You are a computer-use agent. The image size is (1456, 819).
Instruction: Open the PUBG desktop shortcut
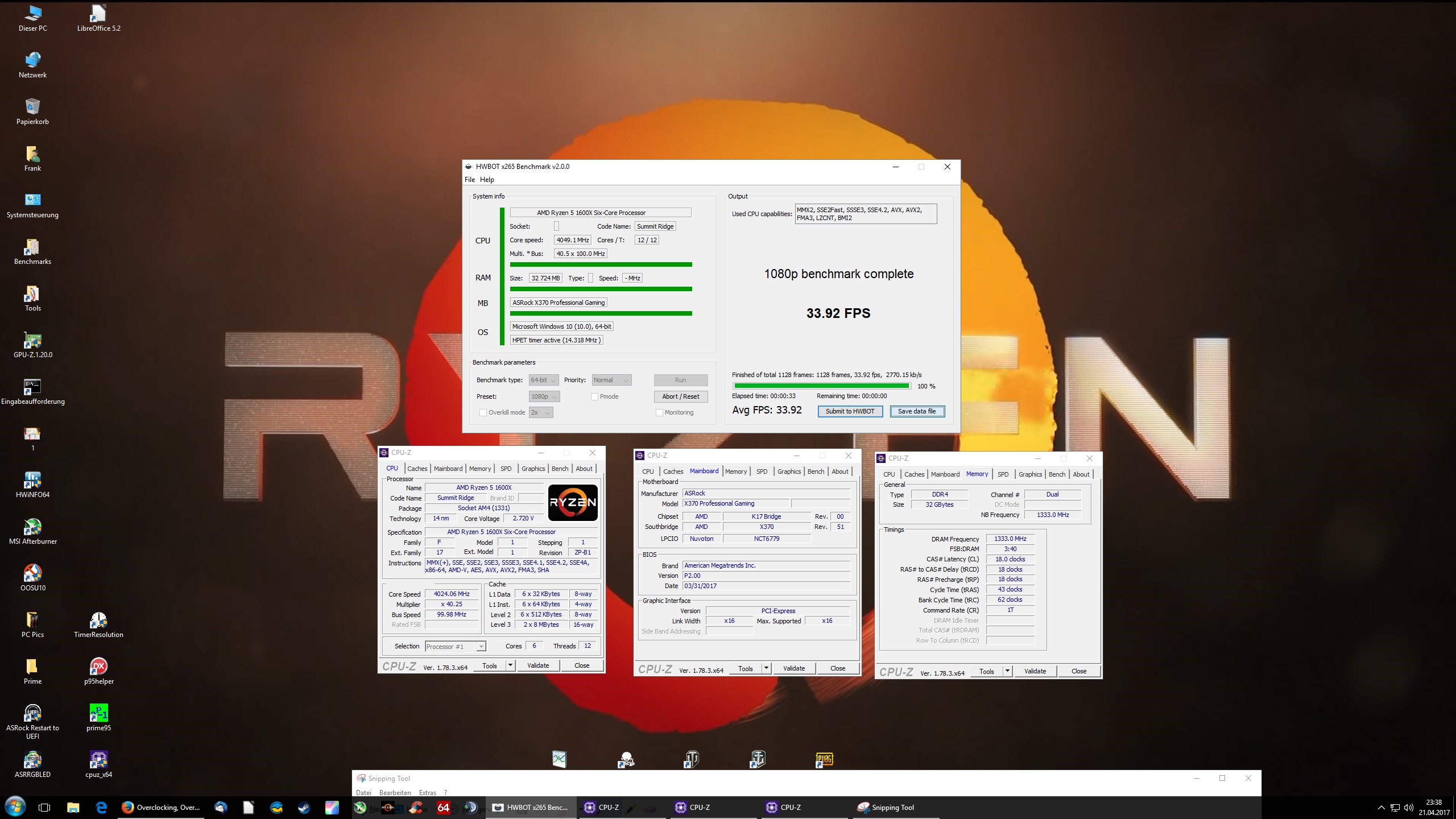point(824,759)
